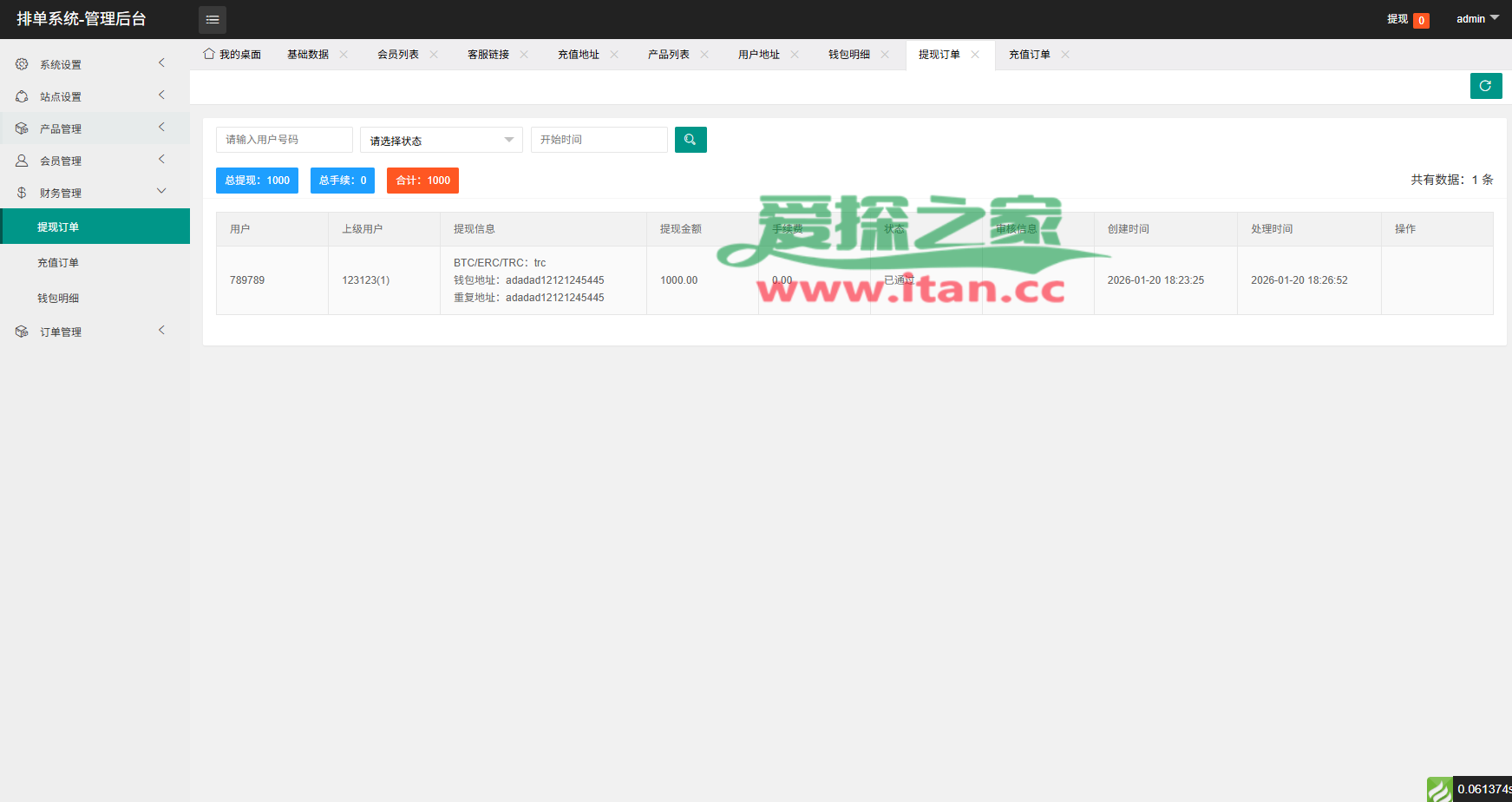Switch to the 钱包明细 tab
The height and width of the screenshot is (802, 1512).
pyautogui.click(x=848, y=55)
